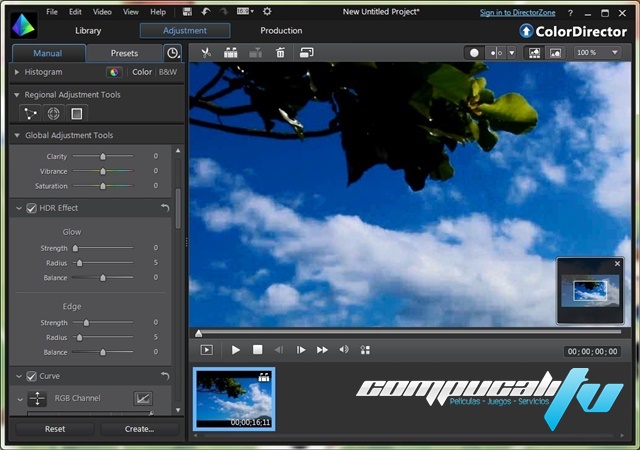This screenshot has height=450, width=640.
Task: Click the volume speaker icon
Action: click(344, 350)
